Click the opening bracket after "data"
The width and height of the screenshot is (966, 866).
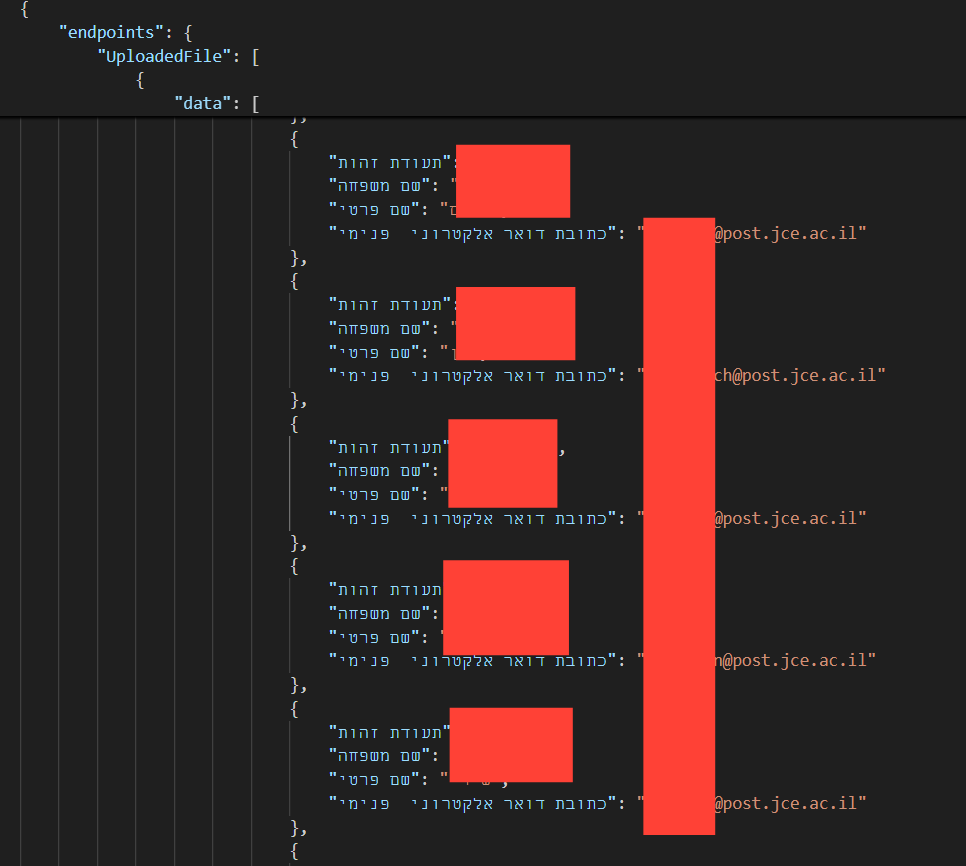256,103
